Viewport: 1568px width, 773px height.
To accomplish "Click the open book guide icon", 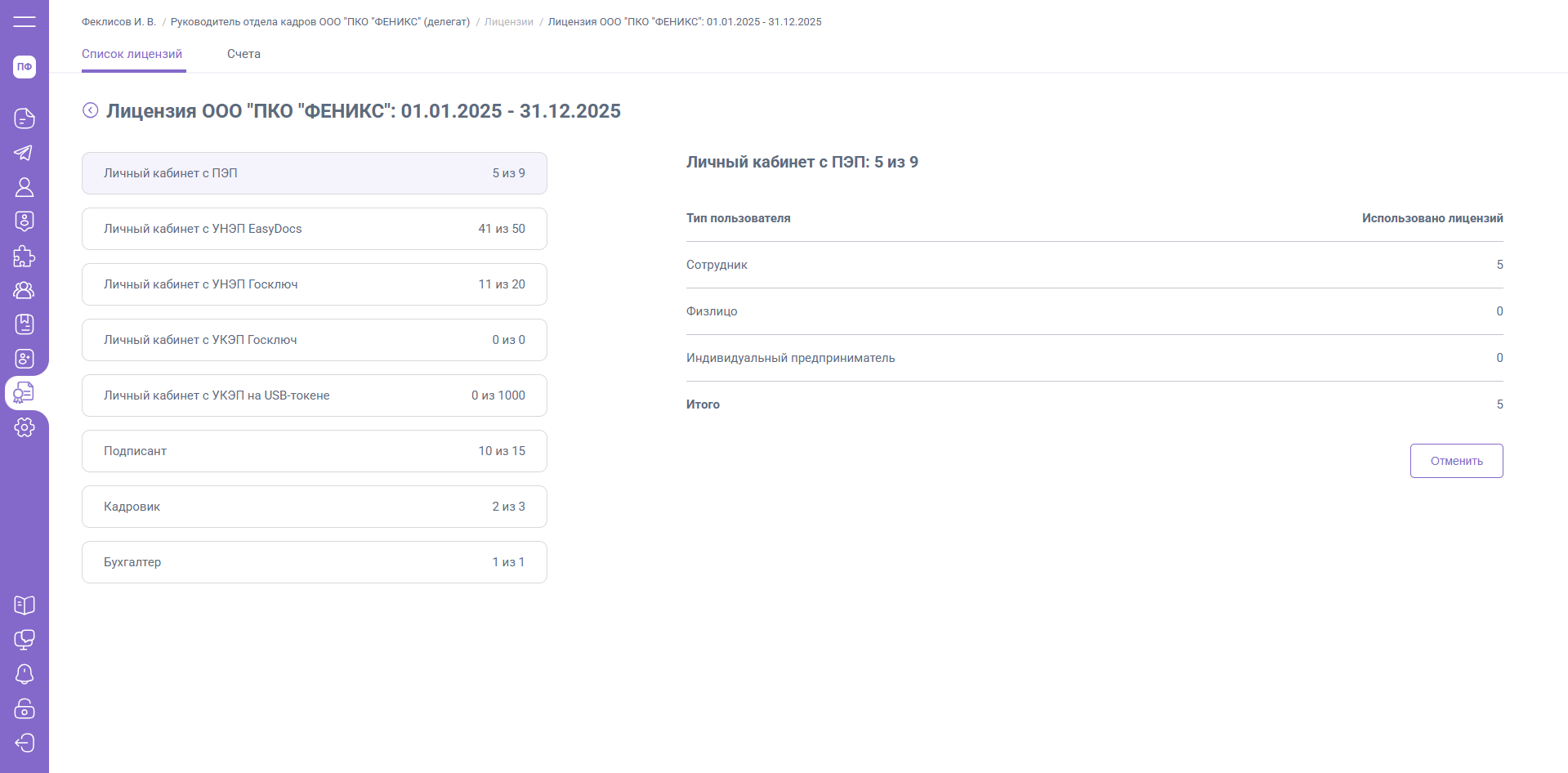I will tap(25, 605).
